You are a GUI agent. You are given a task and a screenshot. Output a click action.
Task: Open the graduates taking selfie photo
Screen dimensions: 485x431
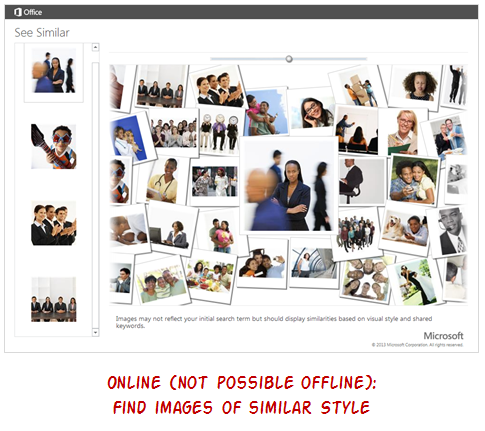[262, 263]
